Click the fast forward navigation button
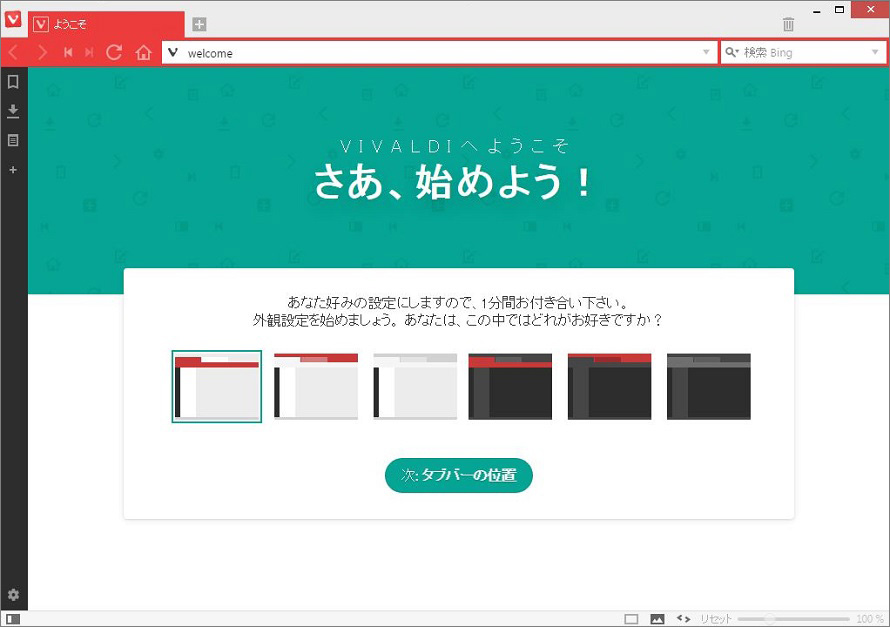 click(89, 53)
